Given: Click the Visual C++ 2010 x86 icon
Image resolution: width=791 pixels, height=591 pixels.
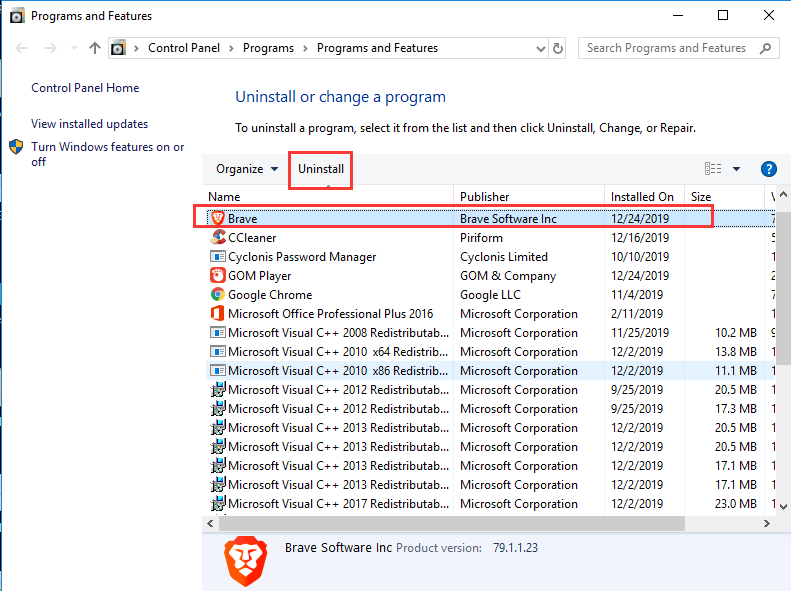Looking at the screenshot, I should coord(217,371).
